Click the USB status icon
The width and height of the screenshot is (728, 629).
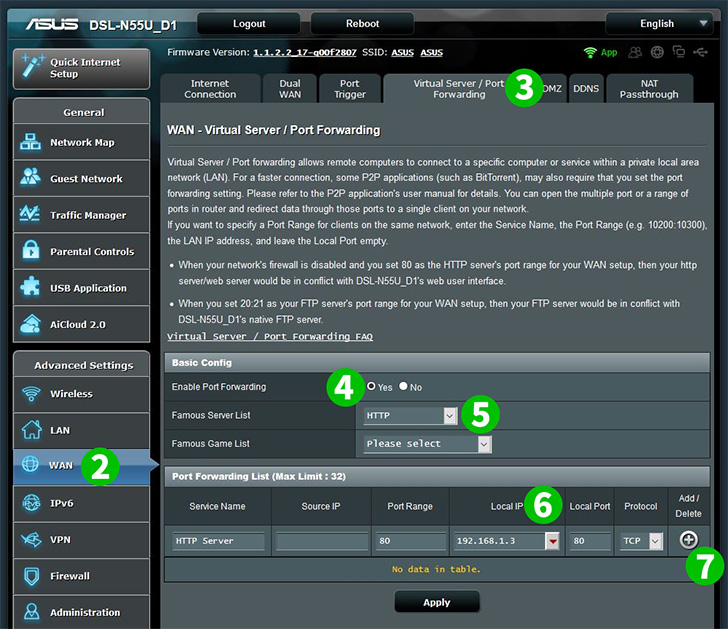click(x=700, y=52)
